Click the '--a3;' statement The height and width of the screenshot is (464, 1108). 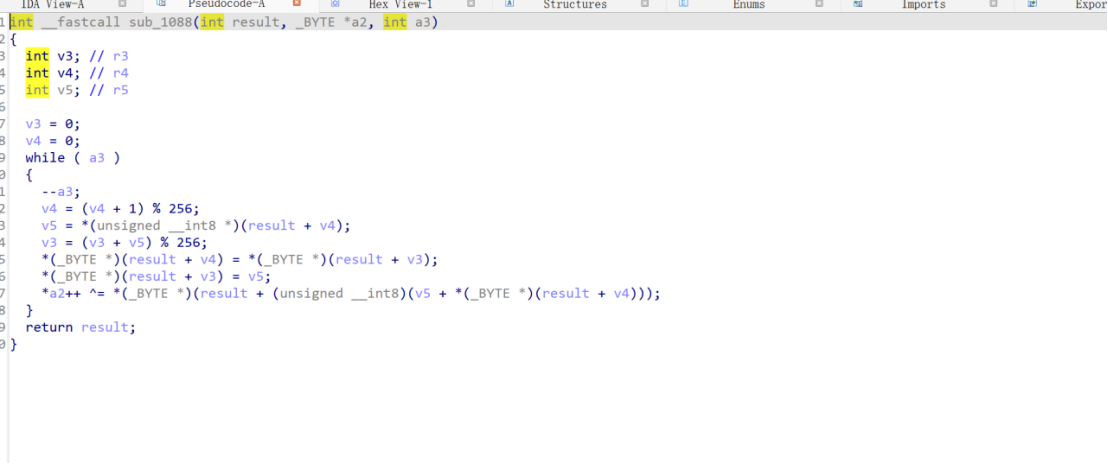[x=61, y=191]
